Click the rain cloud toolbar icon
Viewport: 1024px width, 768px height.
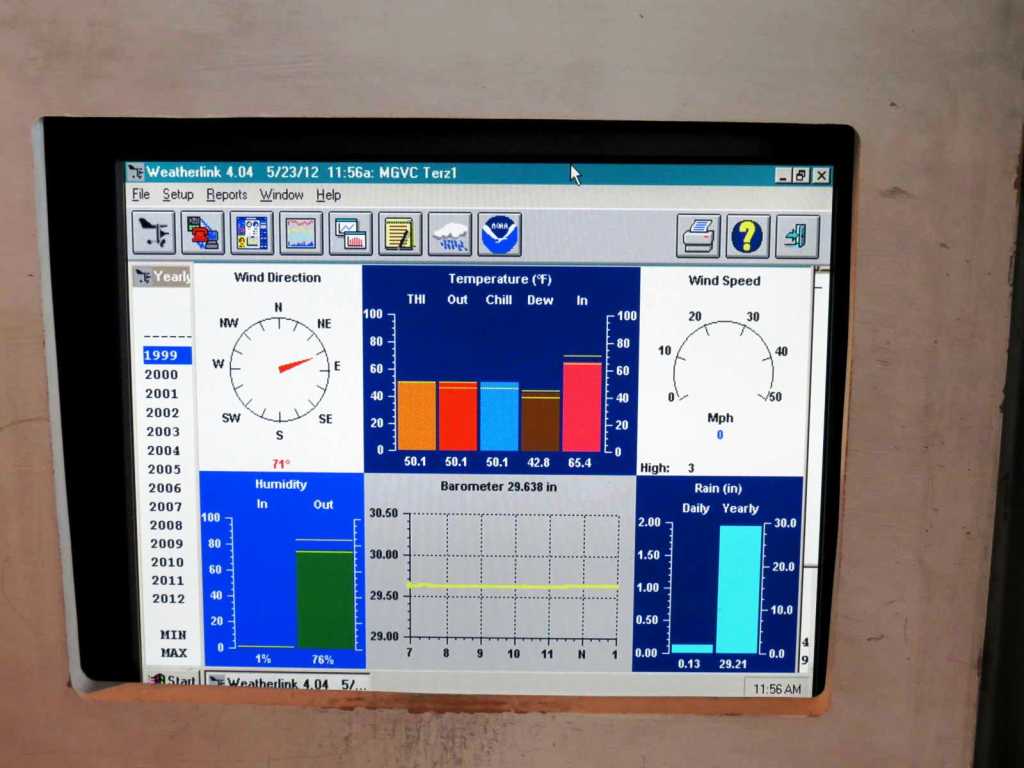tap(450, 234)
